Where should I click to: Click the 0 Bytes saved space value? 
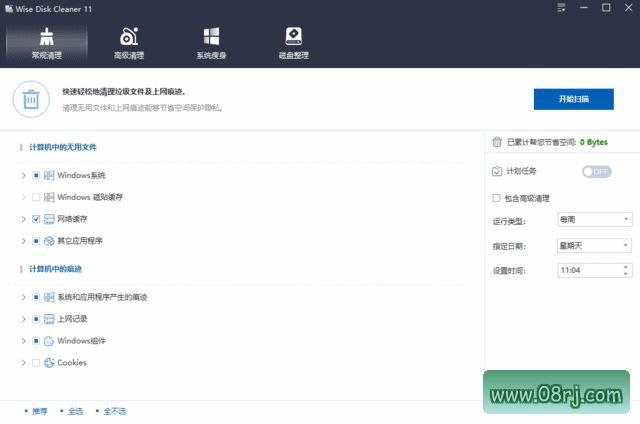[593, 142]
